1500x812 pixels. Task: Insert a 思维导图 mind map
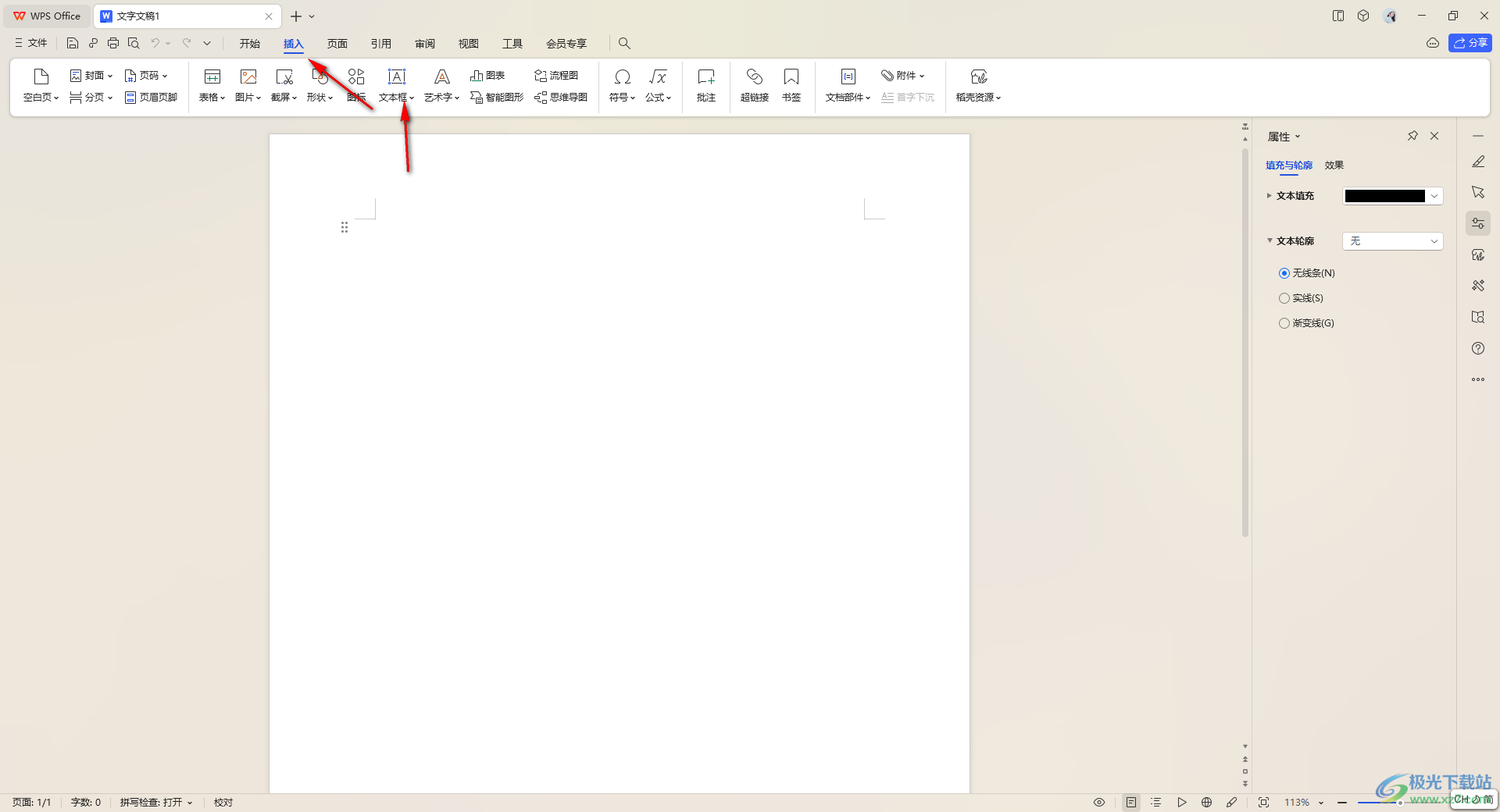click(x=561, y=97)
